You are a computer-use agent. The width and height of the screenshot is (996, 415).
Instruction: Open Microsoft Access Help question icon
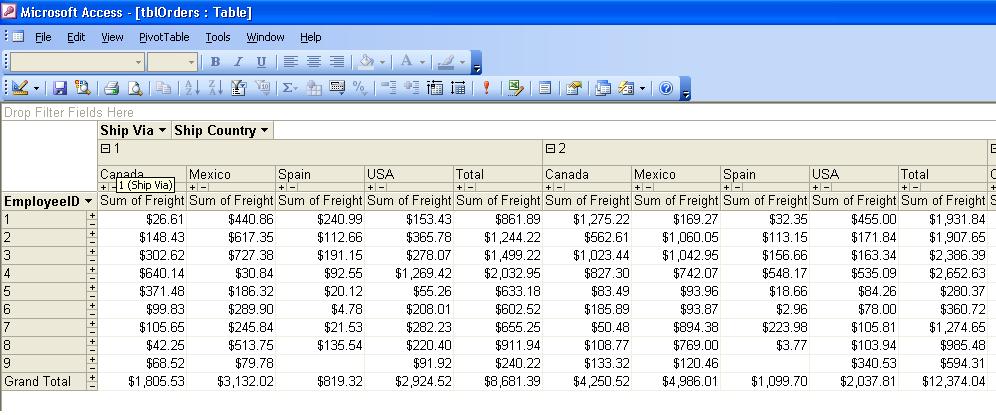tap(666, 88)
